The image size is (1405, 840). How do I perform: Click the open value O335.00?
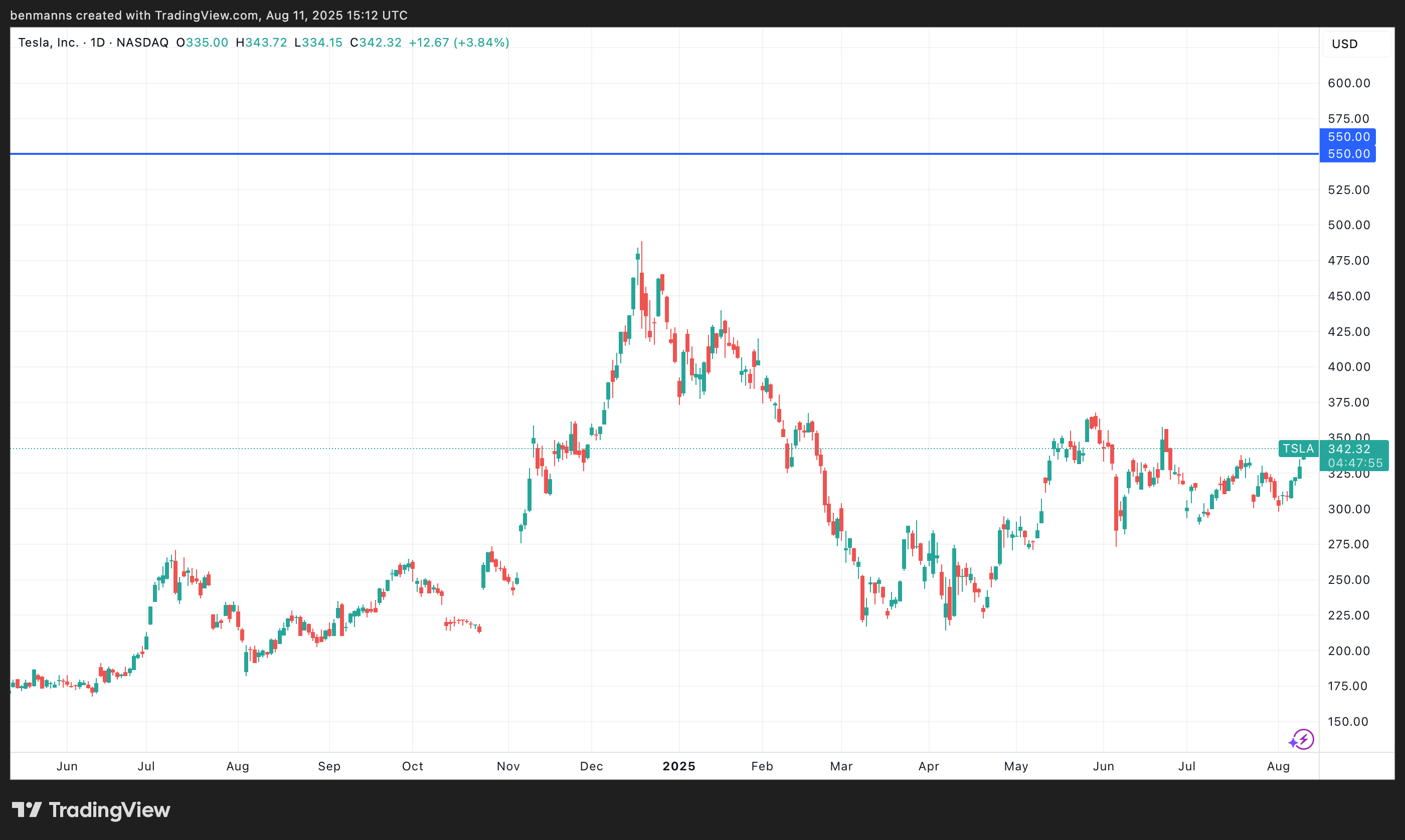click(x=202, y=43)
